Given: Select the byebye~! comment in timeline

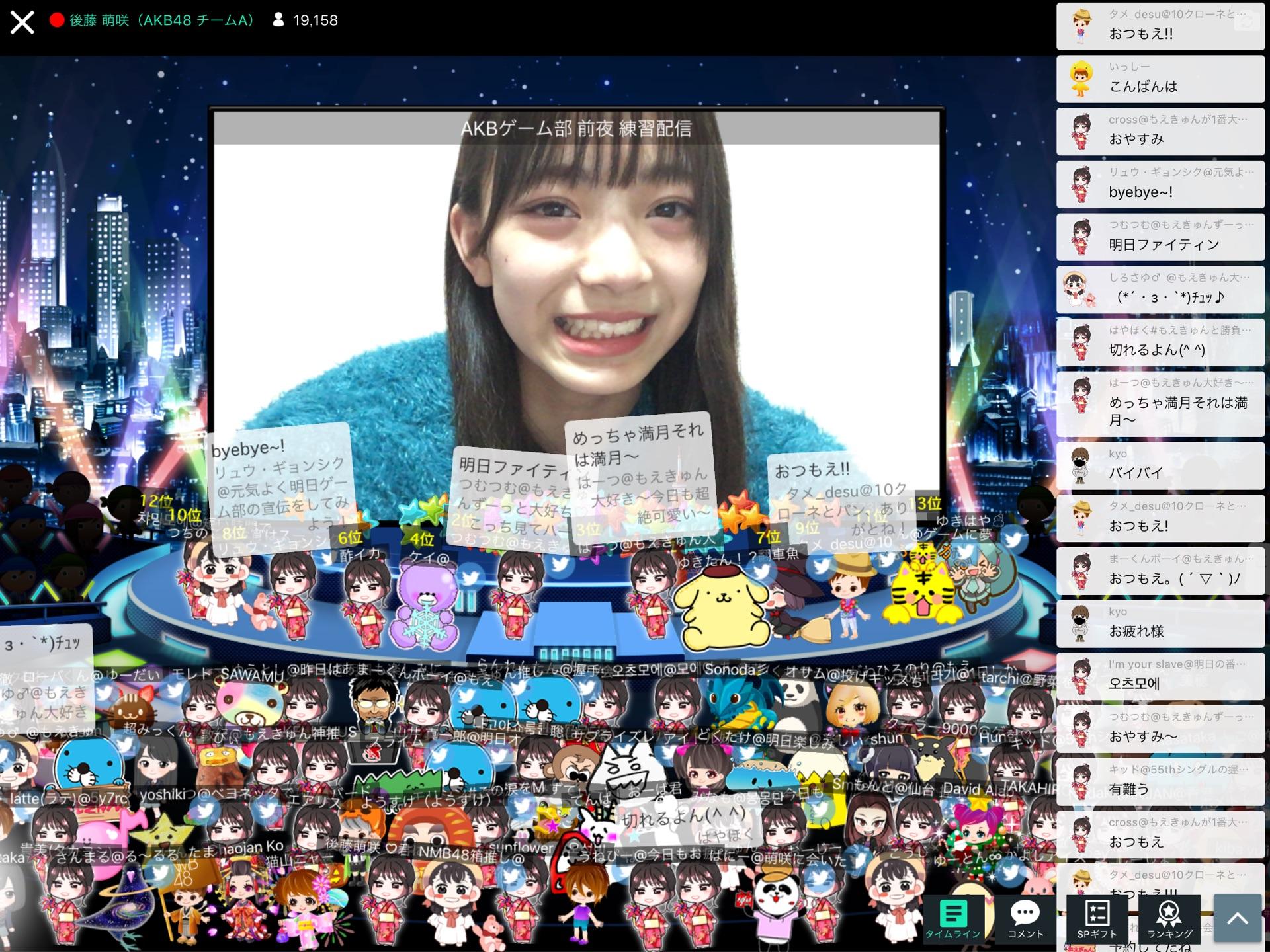Looking at the screenshot, I should [1160, 184].
